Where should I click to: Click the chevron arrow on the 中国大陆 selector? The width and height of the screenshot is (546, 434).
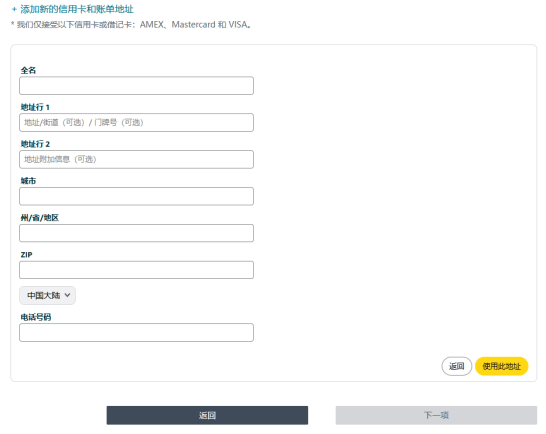pyautogui.click(x=68, y=295)
